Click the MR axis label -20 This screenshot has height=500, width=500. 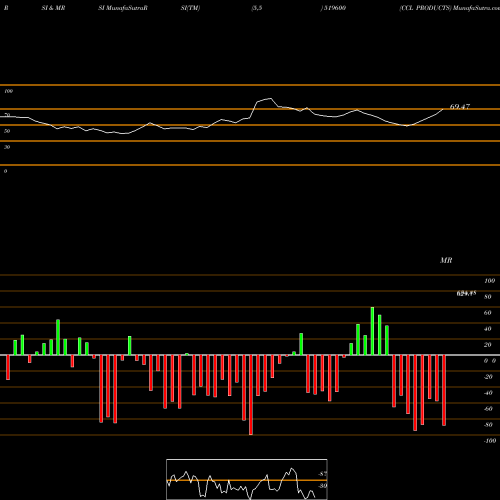[488, 377]
